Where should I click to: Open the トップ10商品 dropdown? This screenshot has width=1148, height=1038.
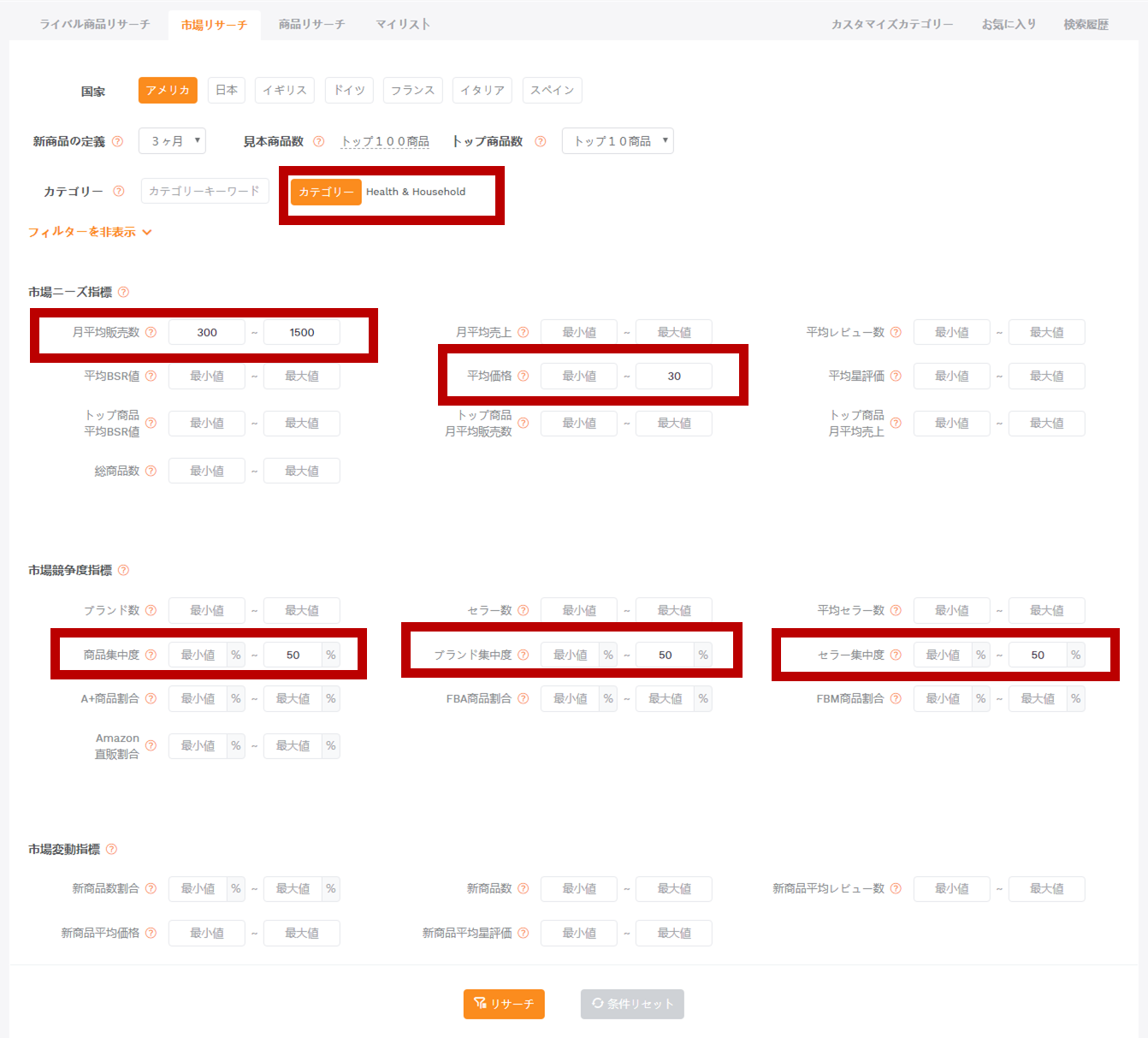618,141
